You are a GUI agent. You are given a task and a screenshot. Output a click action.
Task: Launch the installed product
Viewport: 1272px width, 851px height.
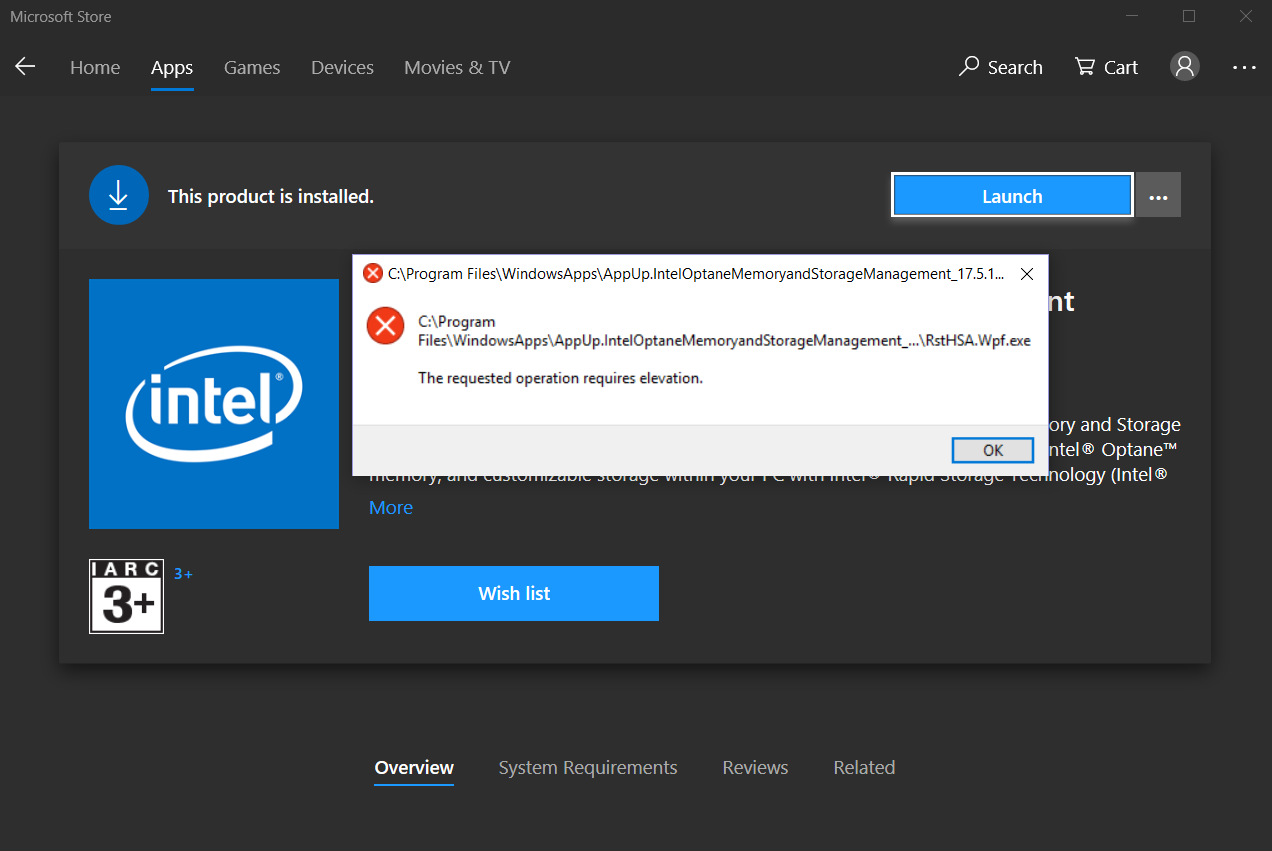click(x=1012, y=195)
